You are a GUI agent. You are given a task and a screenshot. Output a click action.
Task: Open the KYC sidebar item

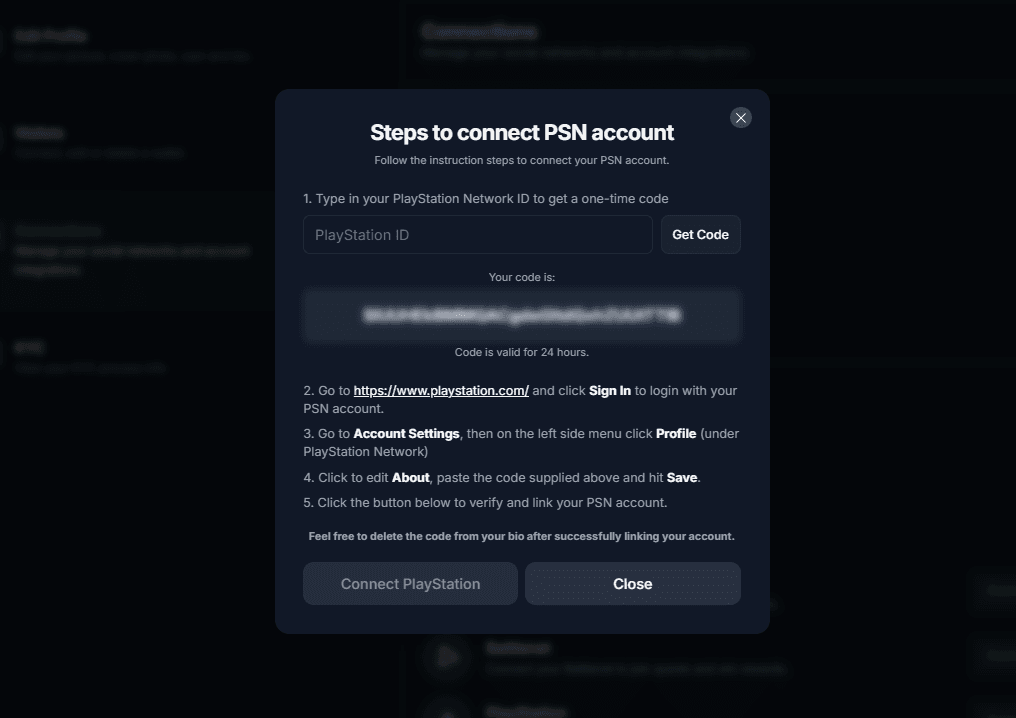[x=30, y=348]
